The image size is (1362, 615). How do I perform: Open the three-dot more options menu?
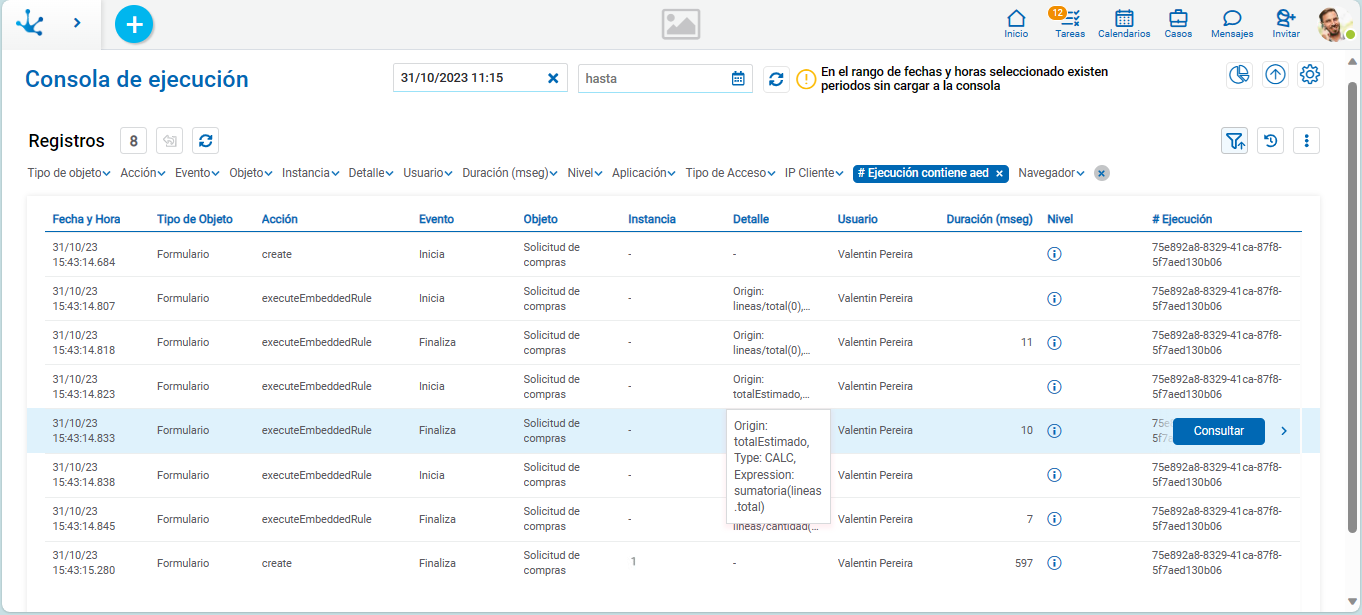[x=1306, y=141]
